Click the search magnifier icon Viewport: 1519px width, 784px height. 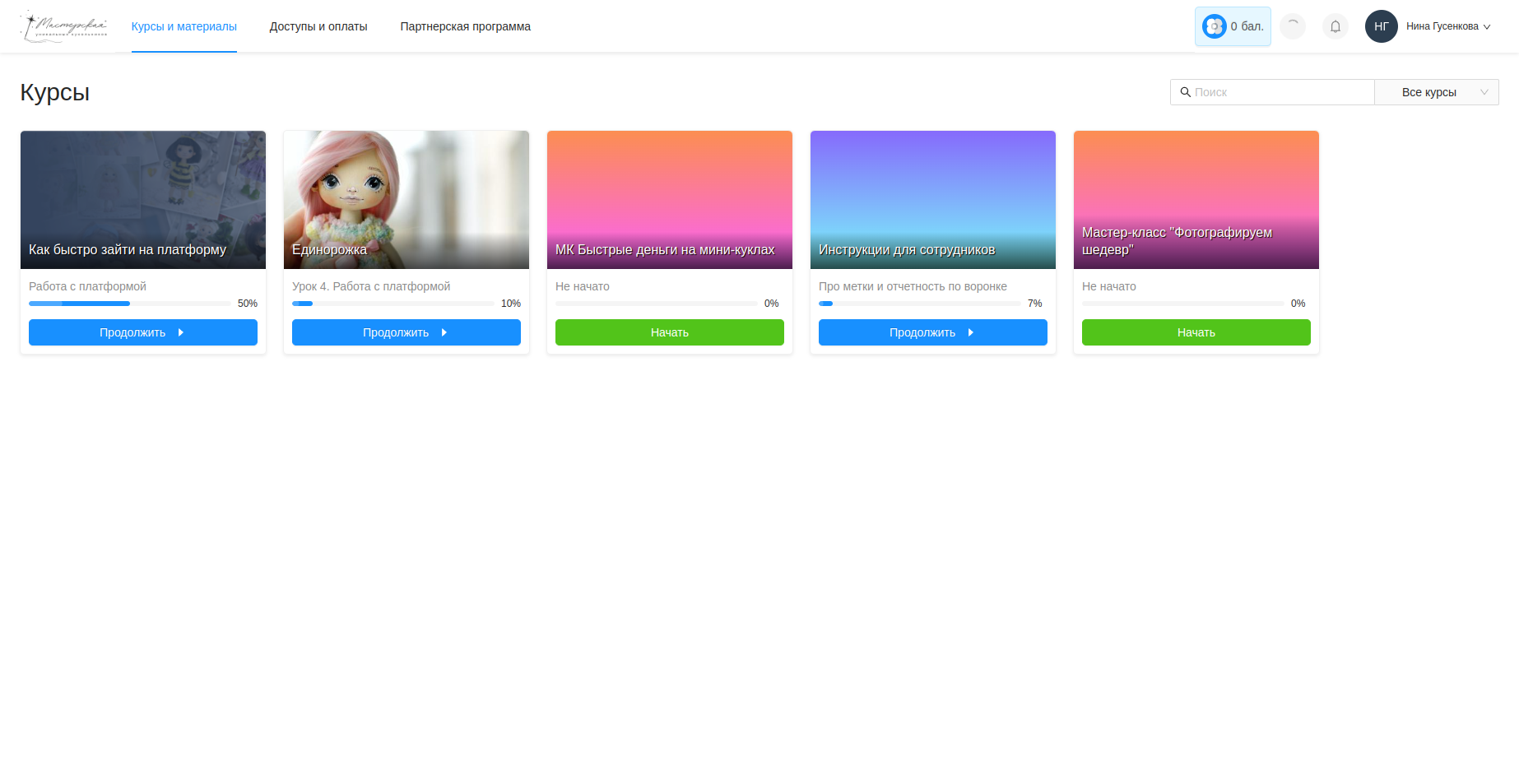tap(1185, 92)
